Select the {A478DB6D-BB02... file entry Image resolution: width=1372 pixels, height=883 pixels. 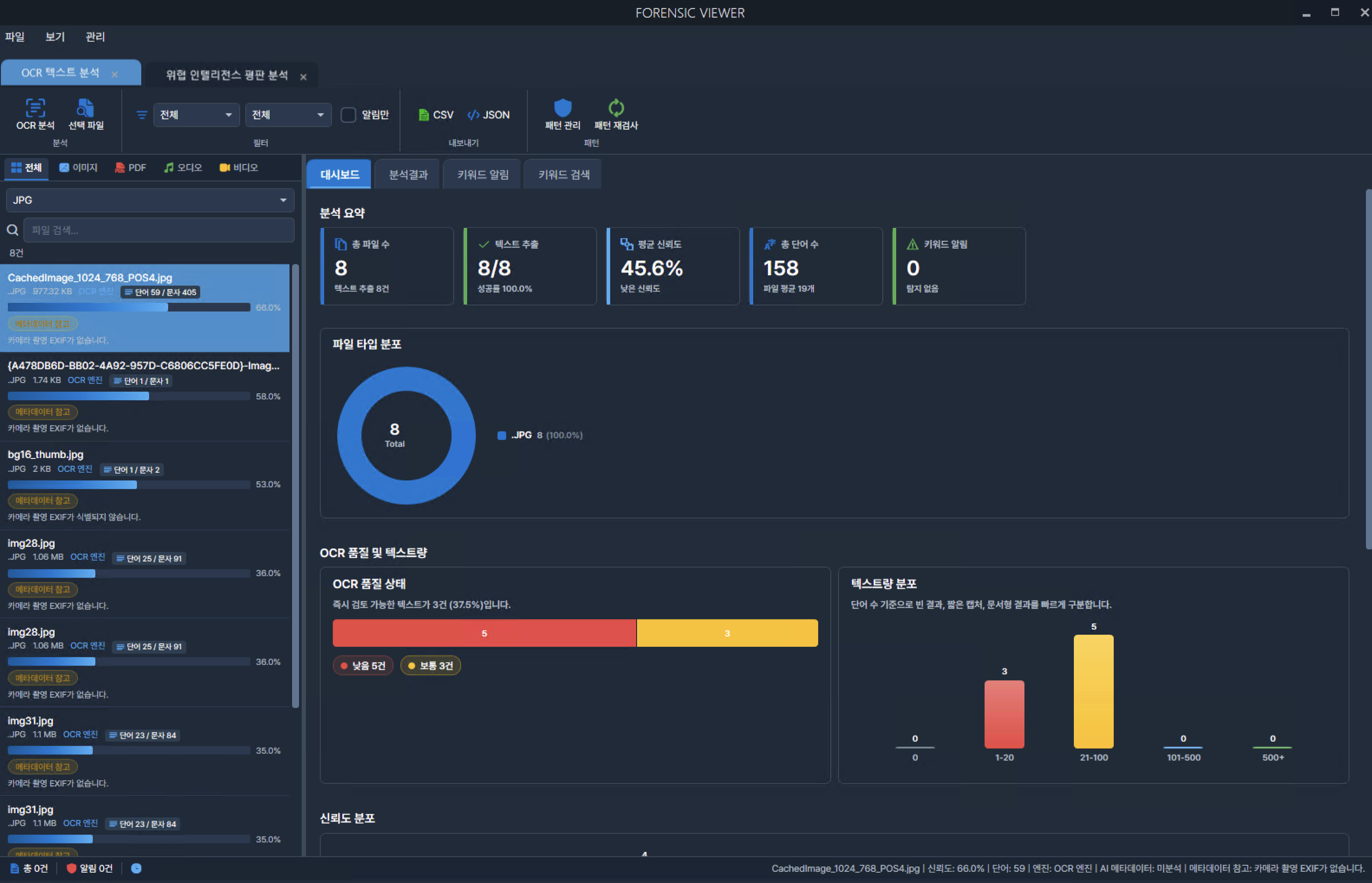[144, 397]
